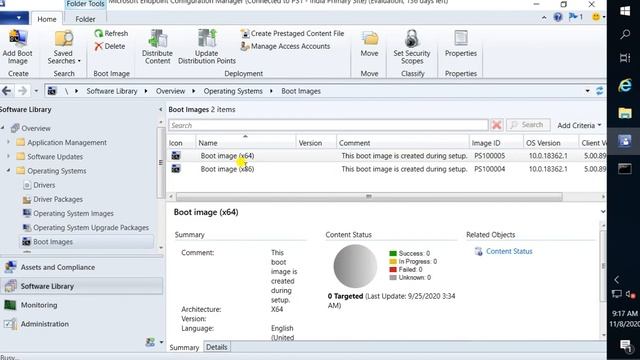
Task: Click Manage Access Accounts
Action: tap(285, 47)
